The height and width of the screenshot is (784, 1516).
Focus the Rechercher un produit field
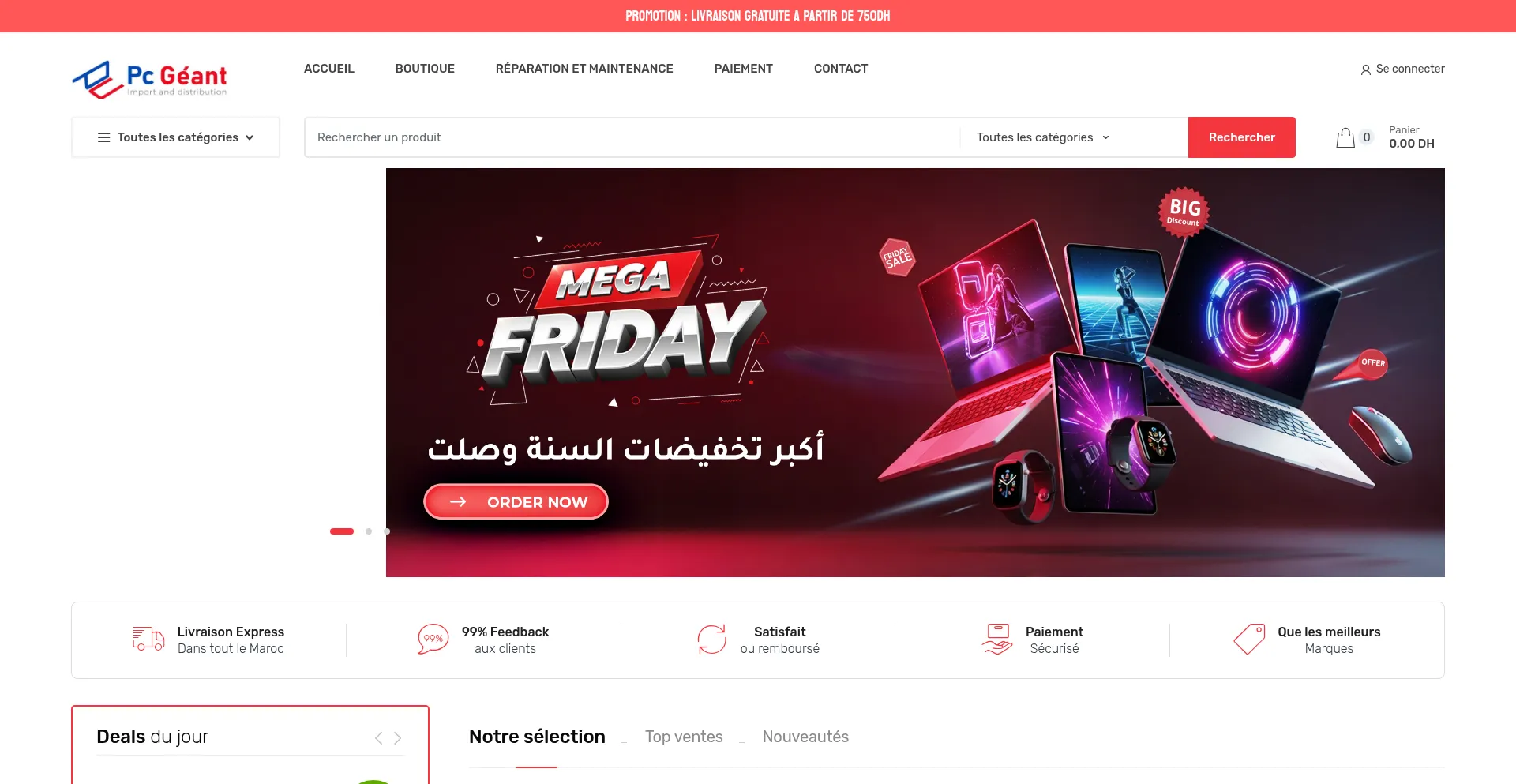632,137
